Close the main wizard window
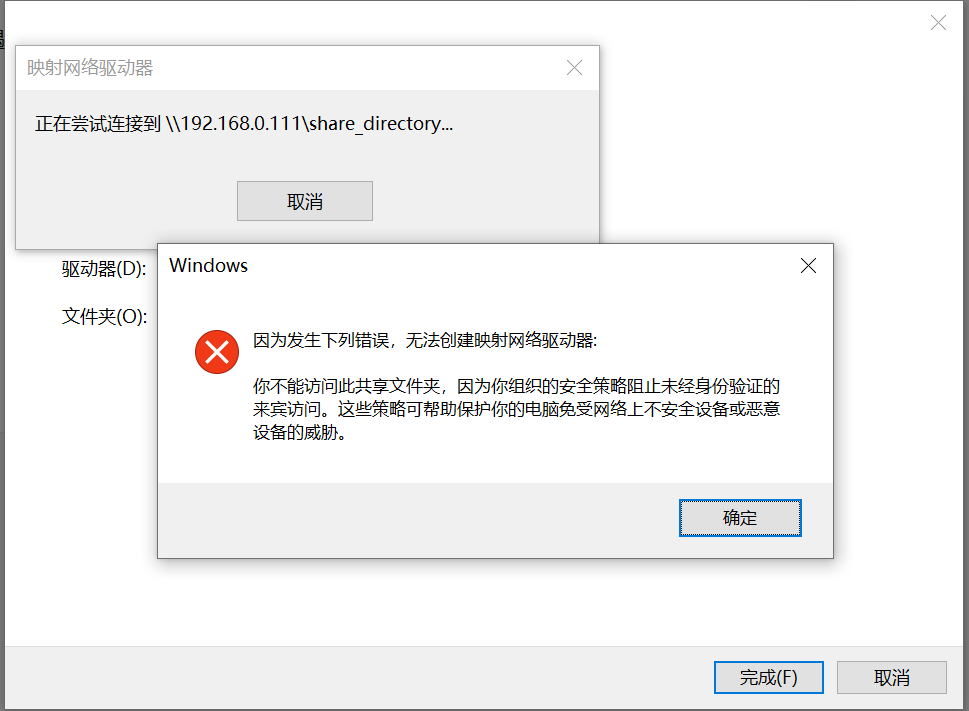Screen dimensions: 969x711 pyautogui.click(x=938, y=23)
